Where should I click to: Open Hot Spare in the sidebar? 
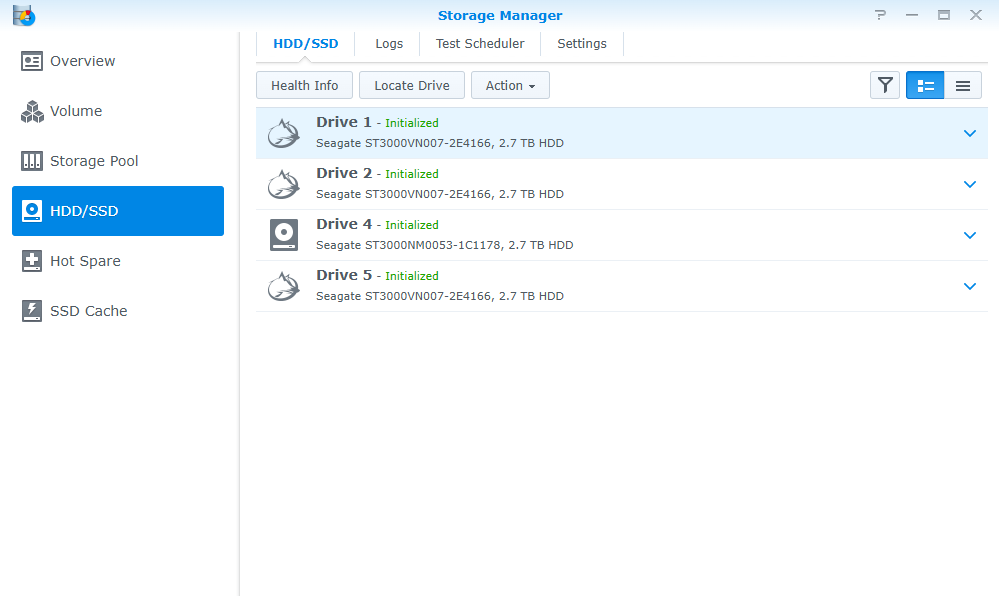point(118,261)
